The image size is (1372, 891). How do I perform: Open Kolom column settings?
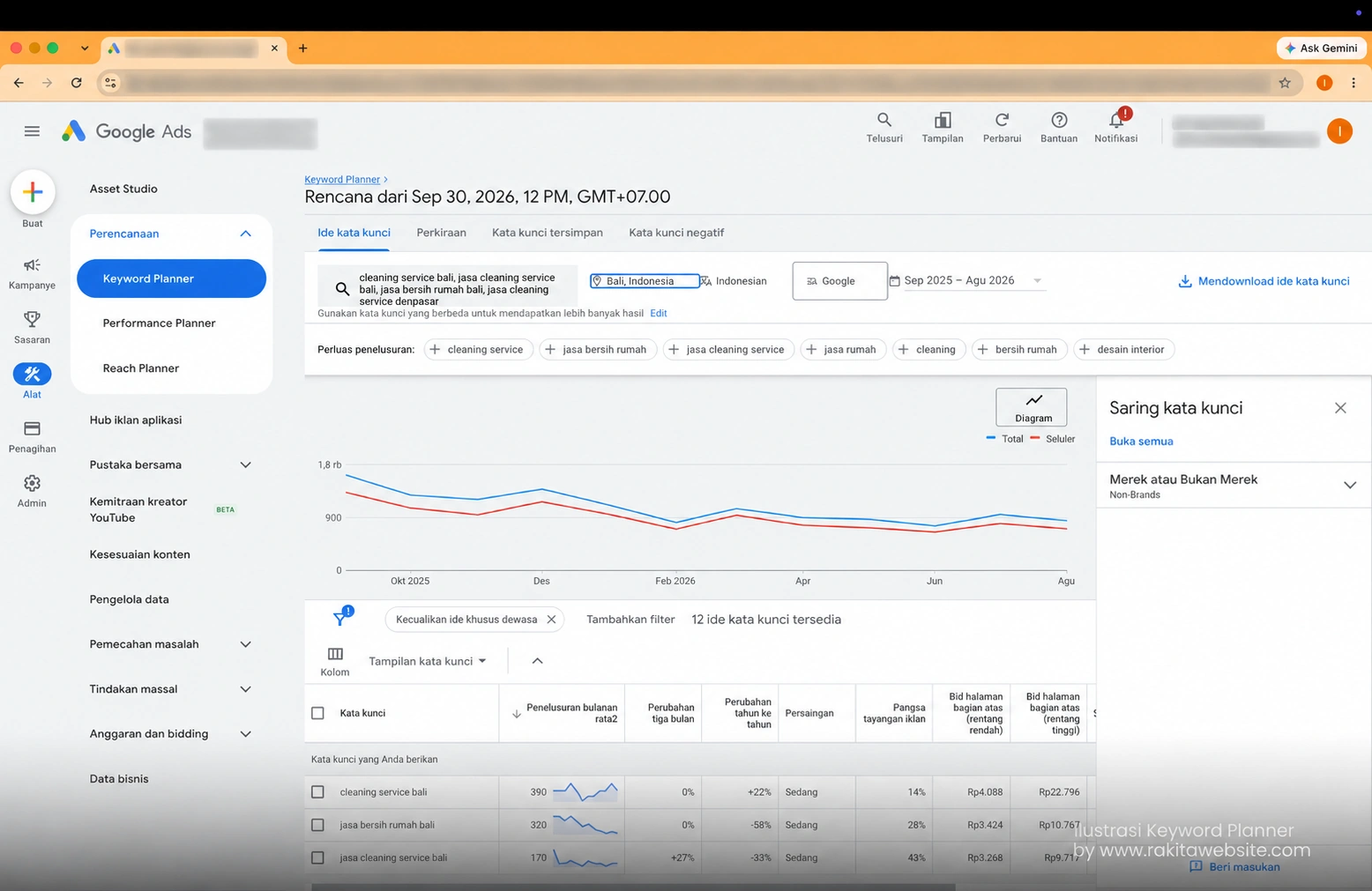pyautogui.click(x=335, y=661)
